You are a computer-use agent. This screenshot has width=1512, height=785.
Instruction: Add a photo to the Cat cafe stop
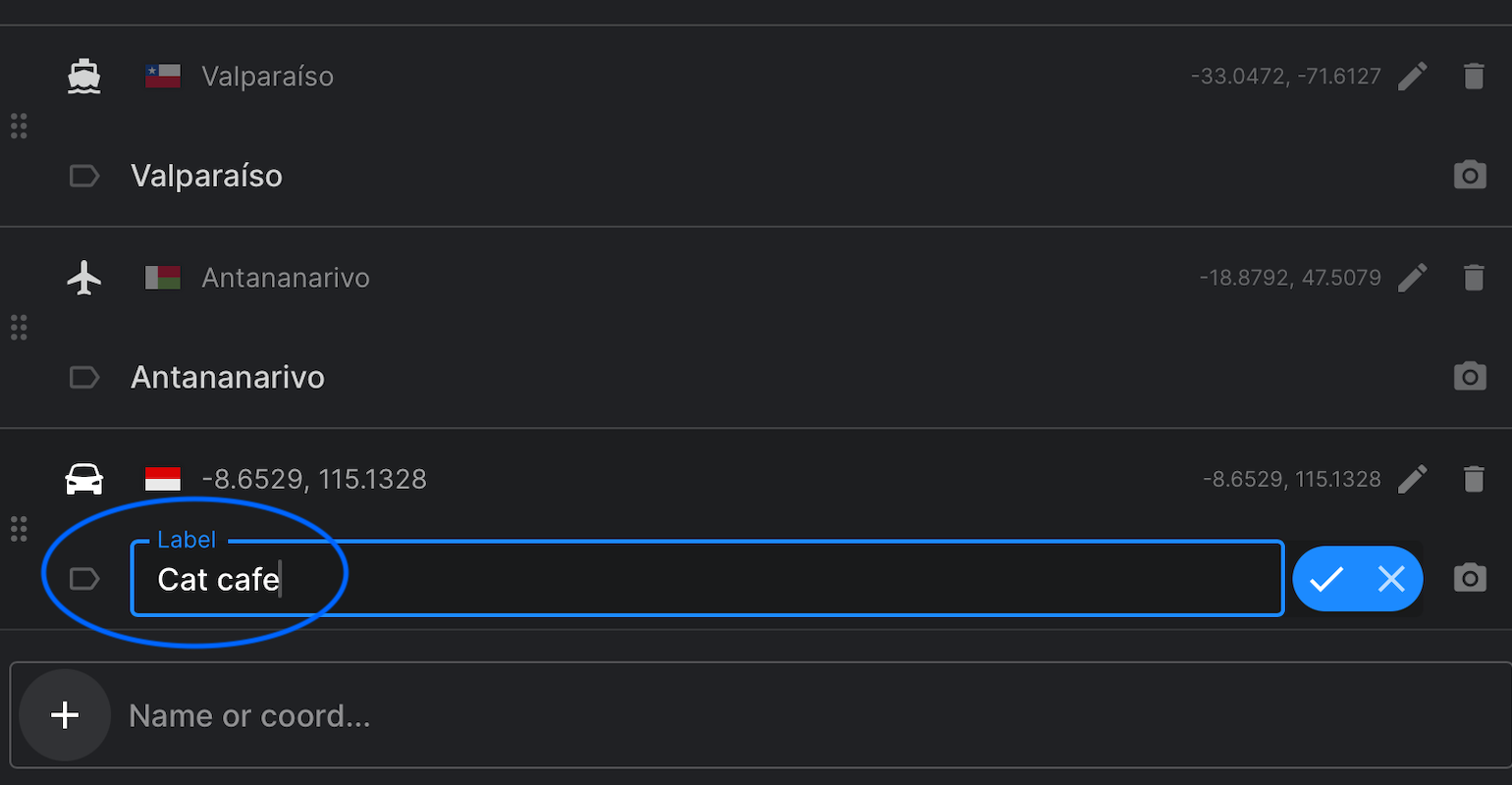1469,578
